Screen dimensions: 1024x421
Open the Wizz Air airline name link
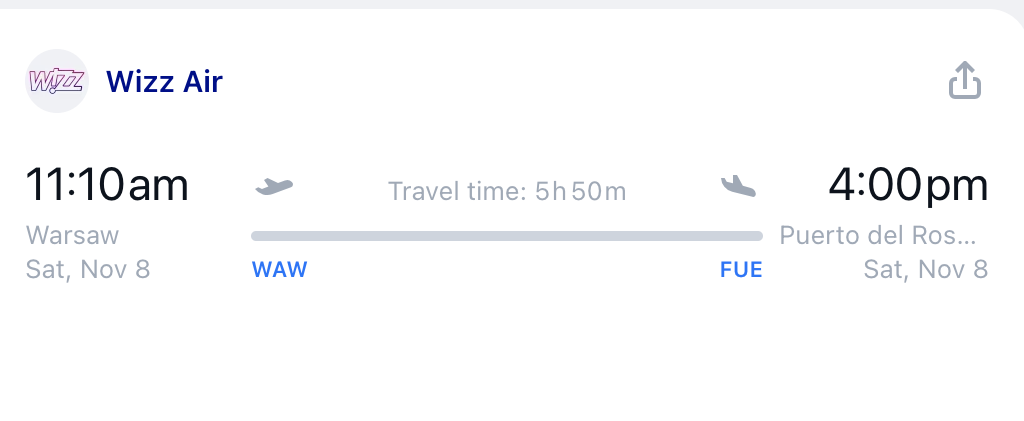pyautogui.click(x=164, y=81)
